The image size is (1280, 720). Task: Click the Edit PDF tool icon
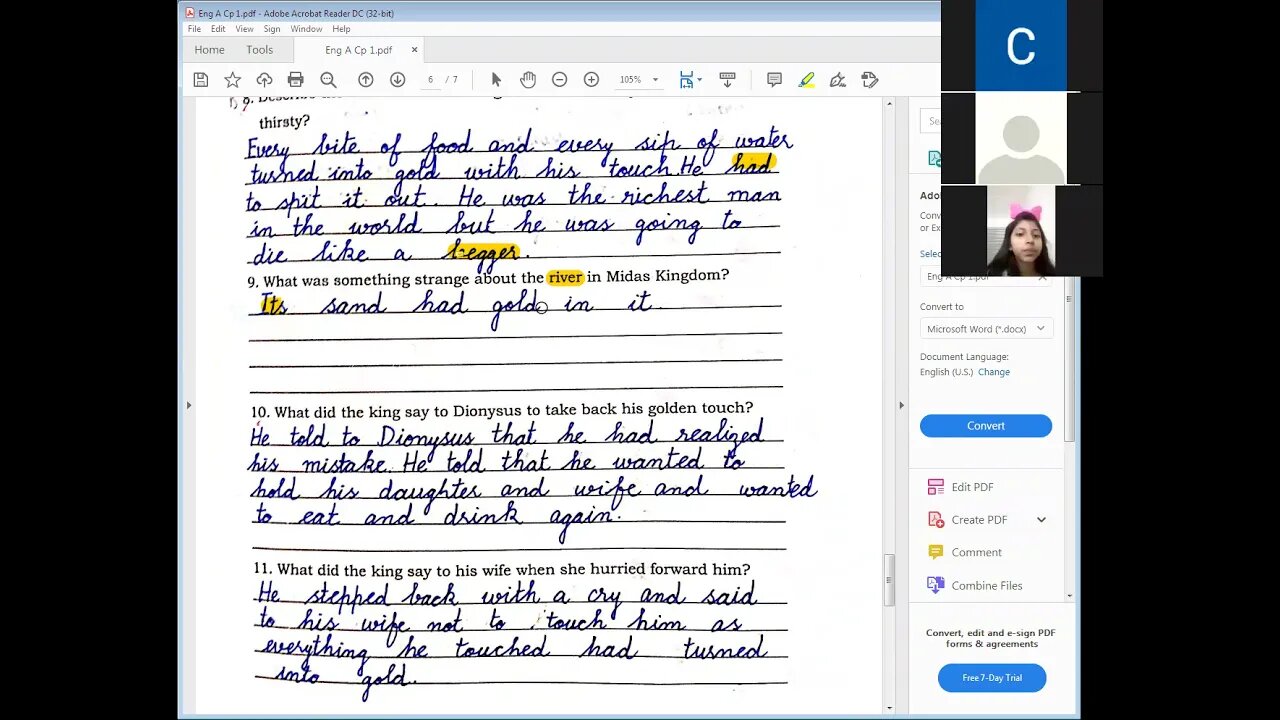[935, 487]
